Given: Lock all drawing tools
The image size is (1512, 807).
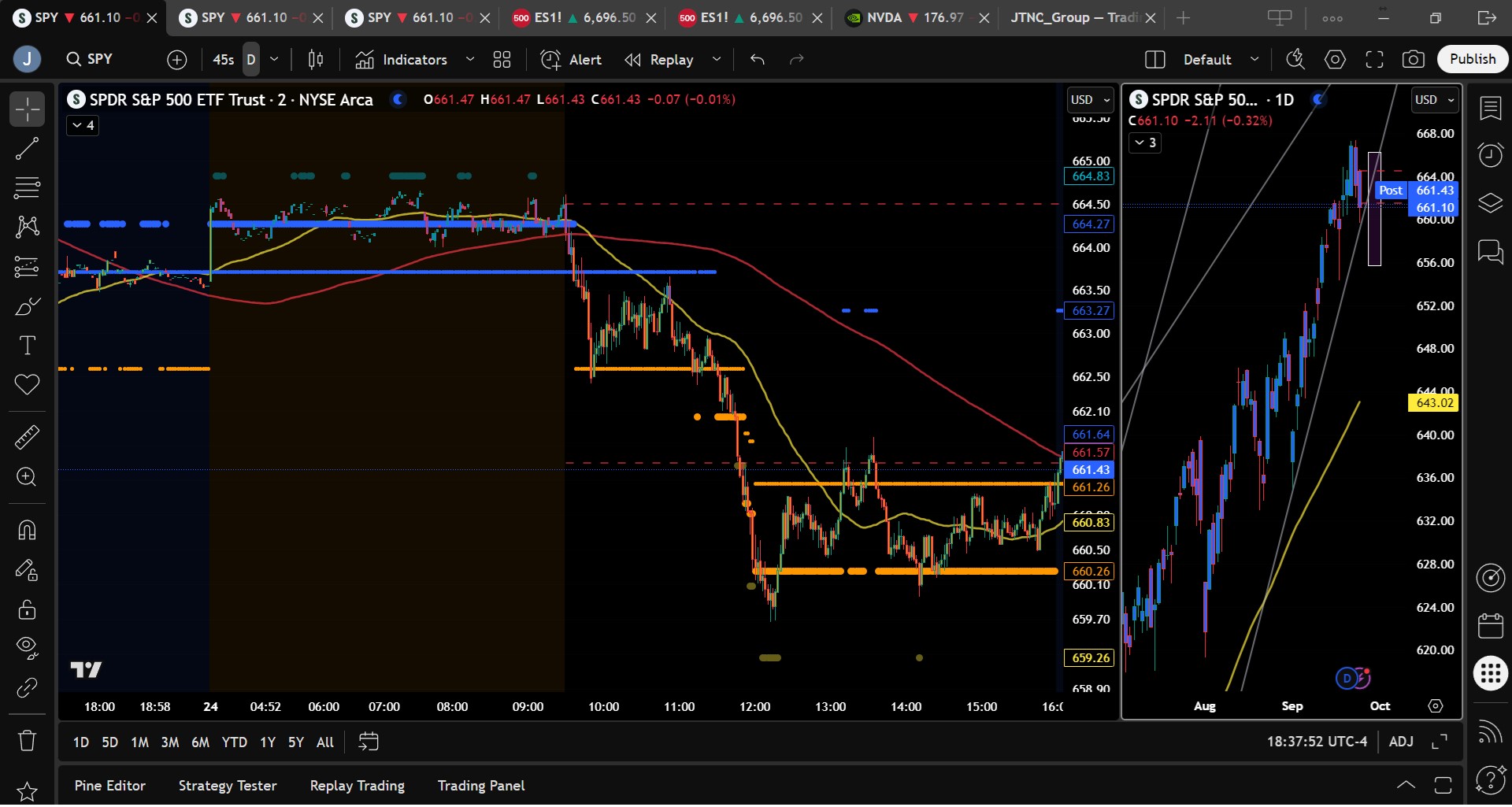Looking at the screenshot, I should (x=27, y=609).
